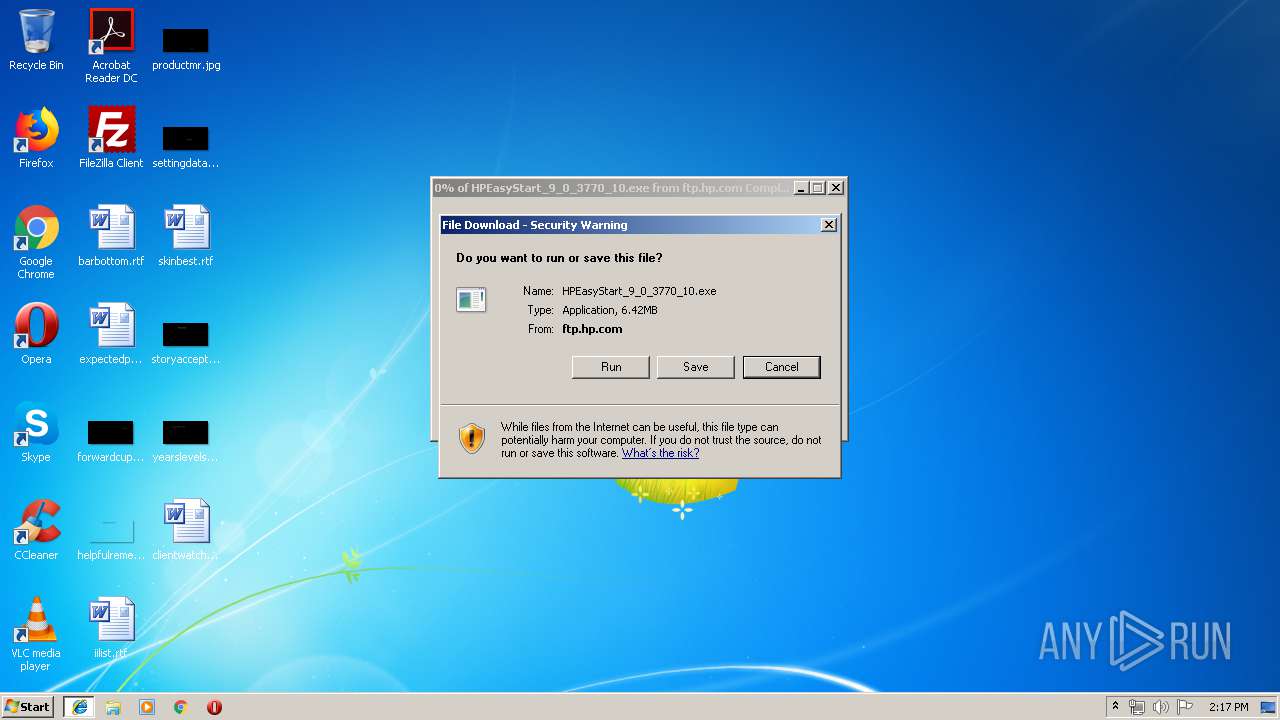The width and height of the screenshot is (1280, 720).
Task: Select illist.rtf document icon
Action: [111, 628]
